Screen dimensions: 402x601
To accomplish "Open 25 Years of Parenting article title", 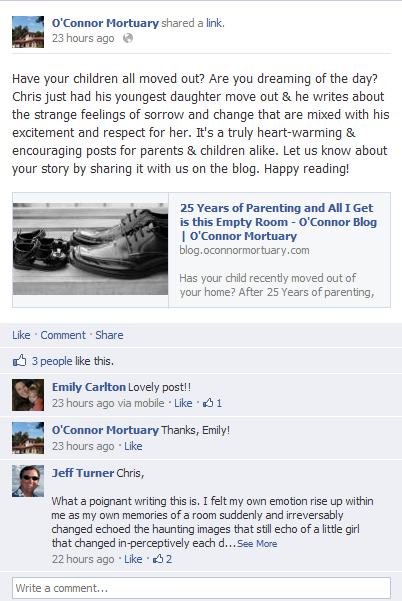I will tap(278, 222).
